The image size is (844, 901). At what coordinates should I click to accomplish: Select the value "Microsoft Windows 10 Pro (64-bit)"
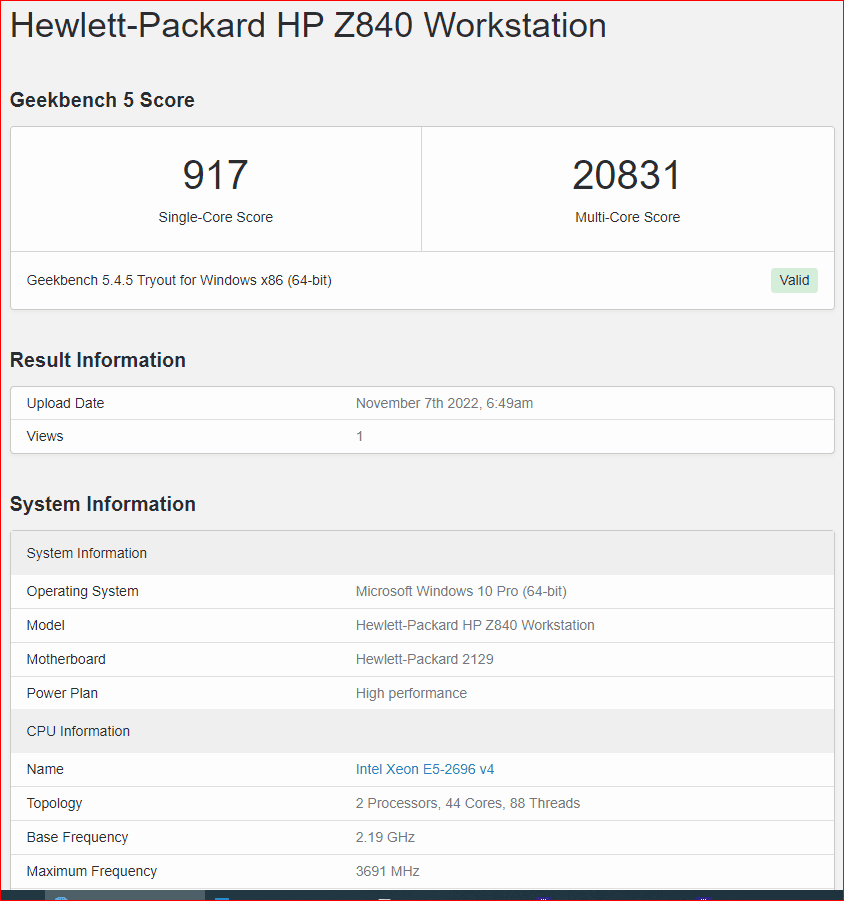point(461,591)
